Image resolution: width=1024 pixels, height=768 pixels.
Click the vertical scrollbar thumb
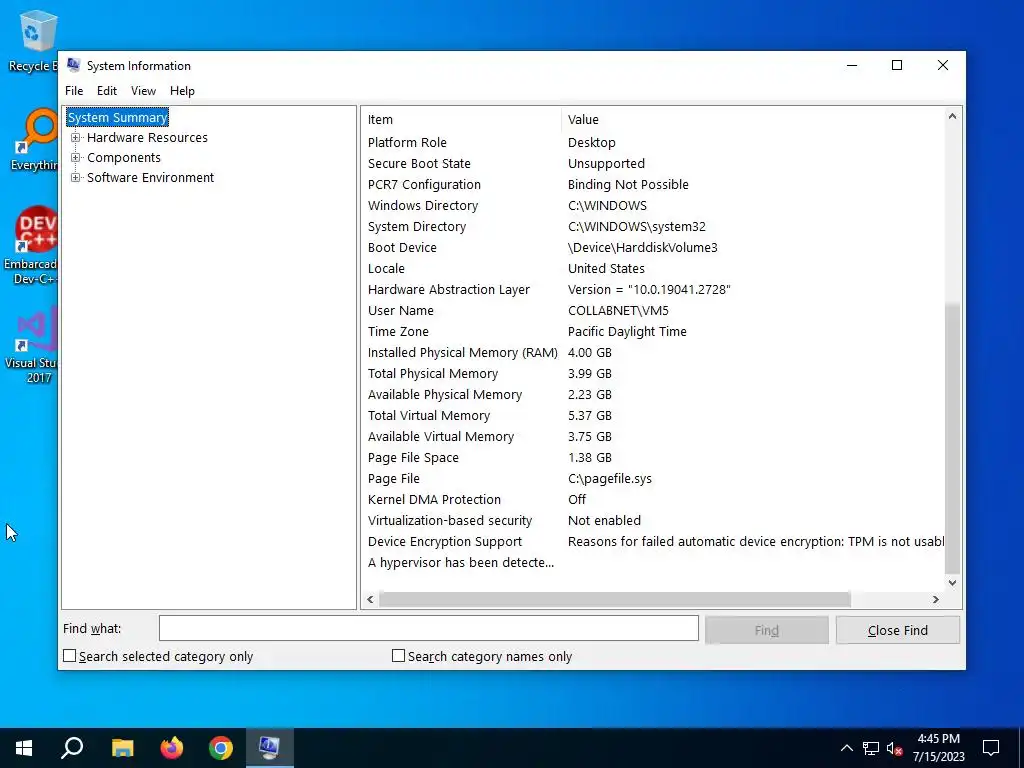(952, 438)
